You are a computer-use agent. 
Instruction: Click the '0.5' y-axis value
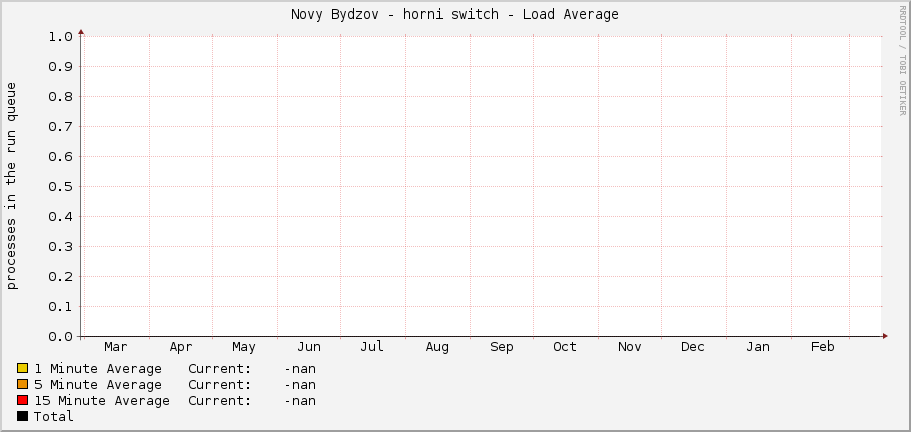point(60,186)
